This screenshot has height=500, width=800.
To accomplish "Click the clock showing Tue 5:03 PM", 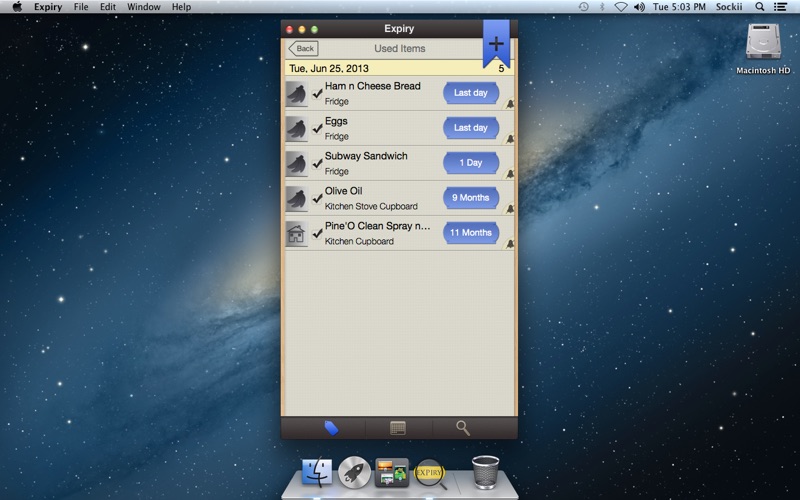I will click(x=679, y=7).
